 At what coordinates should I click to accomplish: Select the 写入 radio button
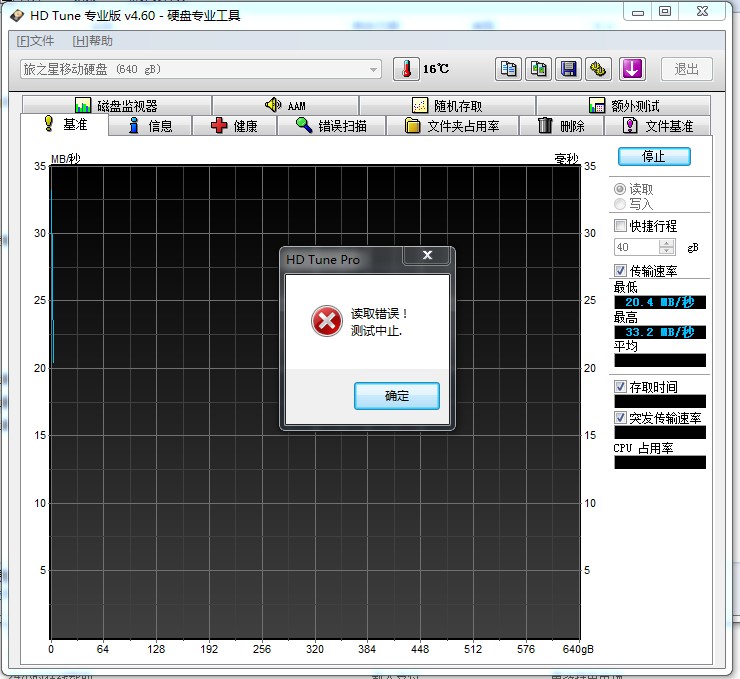point(620,204)
